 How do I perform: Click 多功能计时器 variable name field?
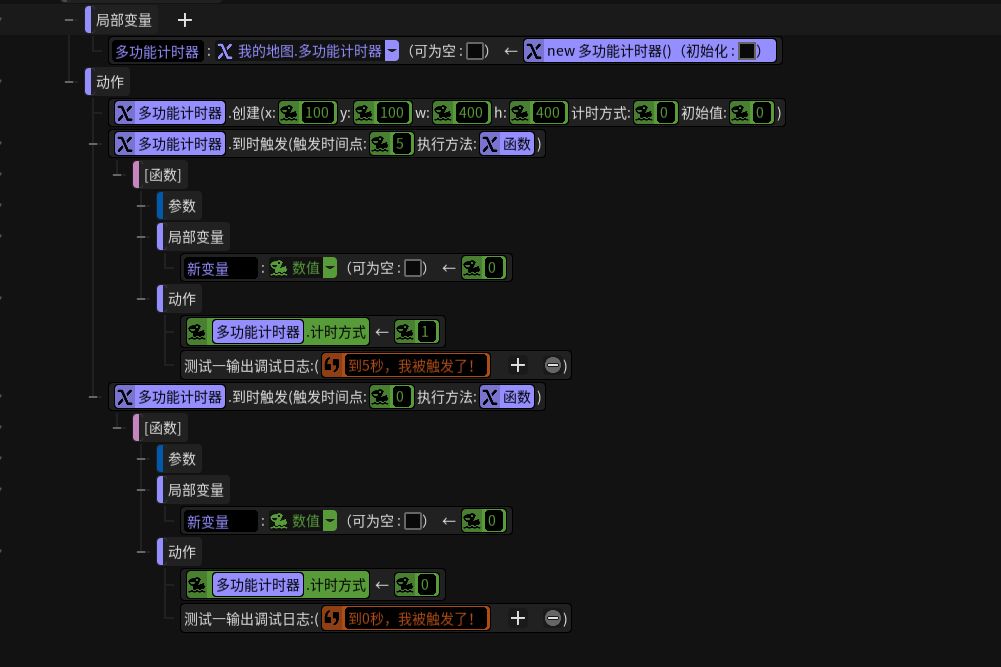(157, 52)
